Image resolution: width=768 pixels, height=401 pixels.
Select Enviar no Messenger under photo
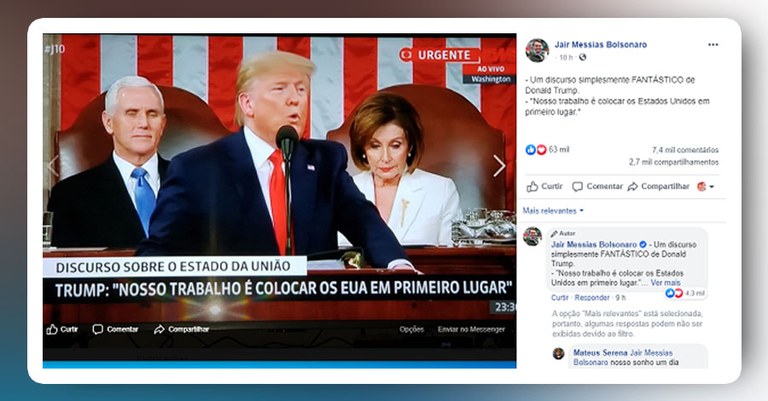(471, 330)
